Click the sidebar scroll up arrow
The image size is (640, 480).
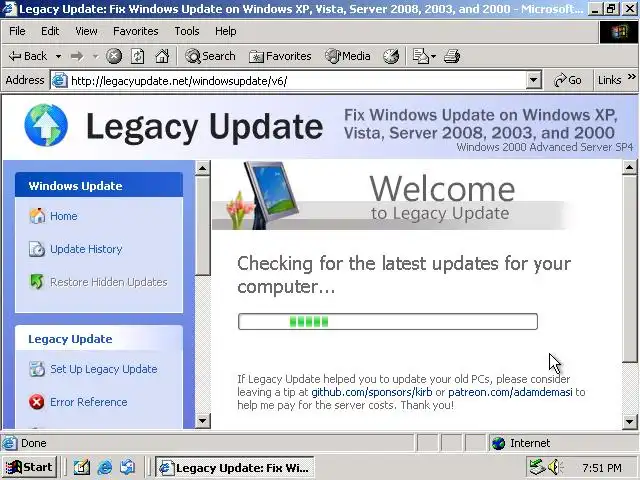click(203, 168)
